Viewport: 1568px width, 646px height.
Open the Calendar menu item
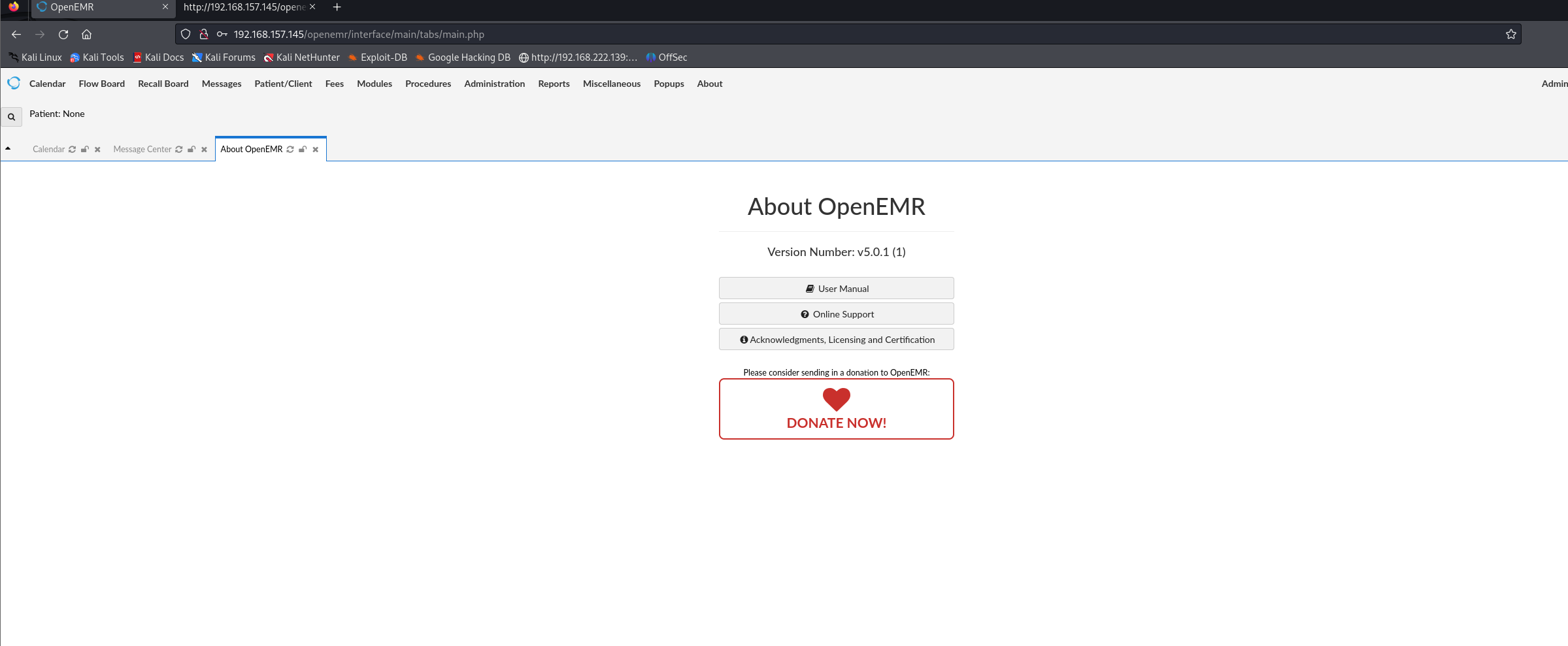click(47, 84)
